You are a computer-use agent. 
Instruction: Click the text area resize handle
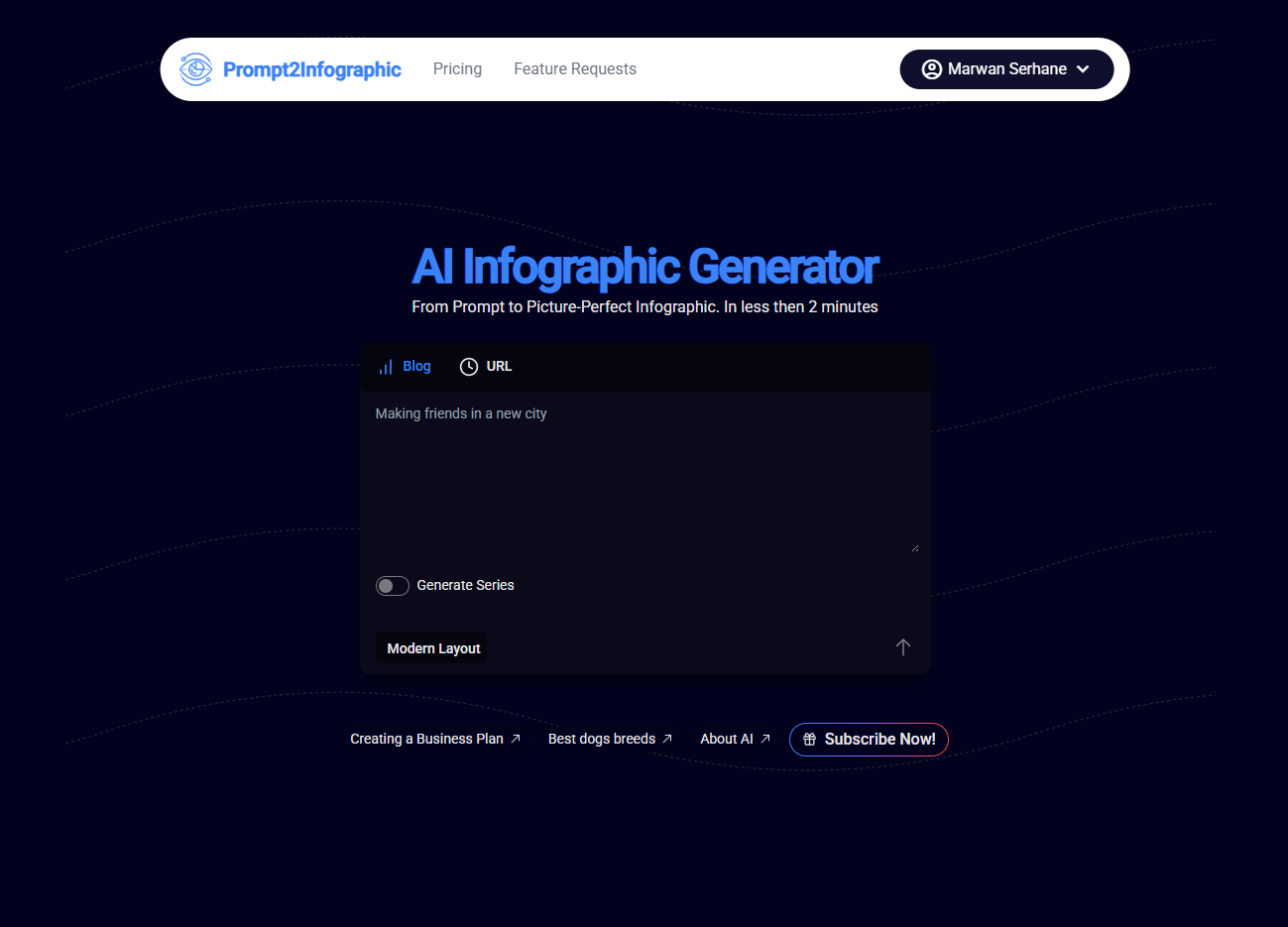pyautogui.click(x=914, y=547)
